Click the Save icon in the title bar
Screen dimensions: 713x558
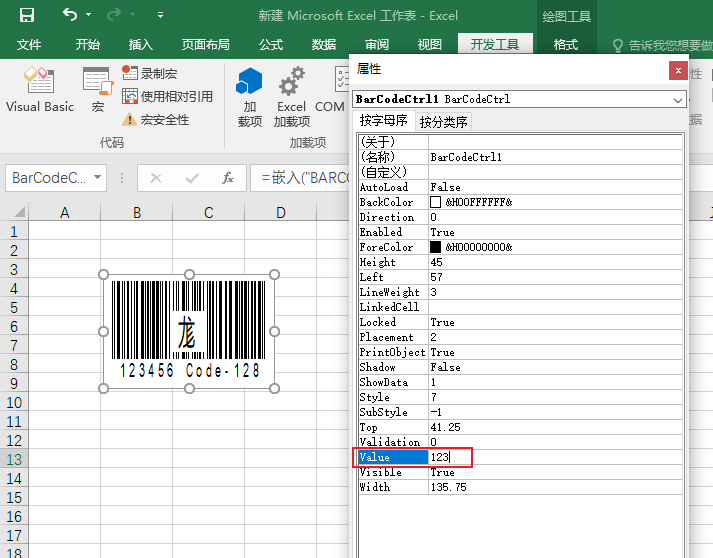pyautogui.click(x=27, y=15)
